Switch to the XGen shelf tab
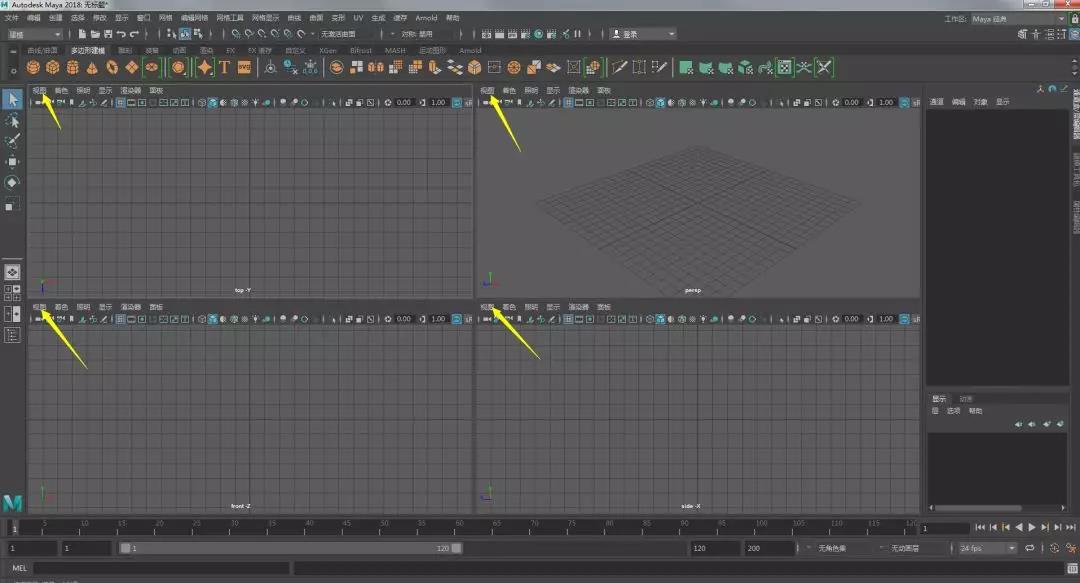The height and width of the screenshot is (583, 1080). pos(328,50)
